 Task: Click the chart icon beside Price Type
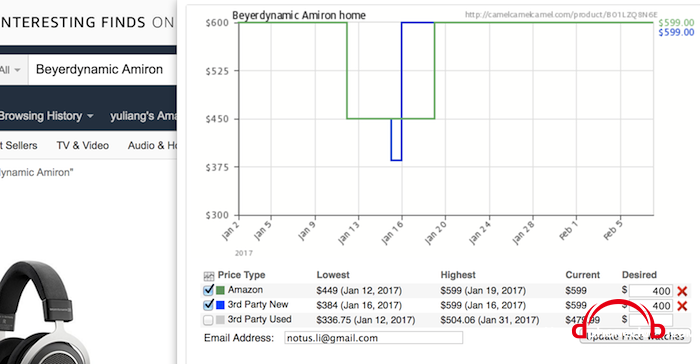(x=208, y=276)
